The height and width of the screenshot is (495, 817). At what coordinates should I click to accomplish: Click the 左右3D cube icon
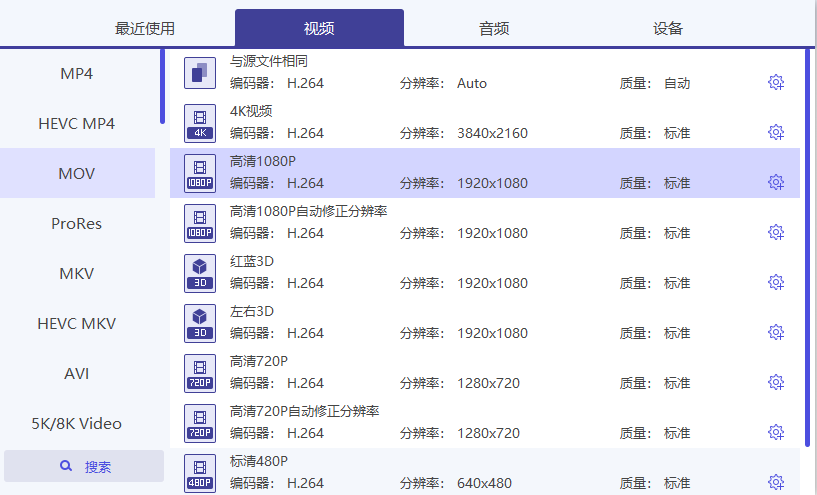coord(200,323)
